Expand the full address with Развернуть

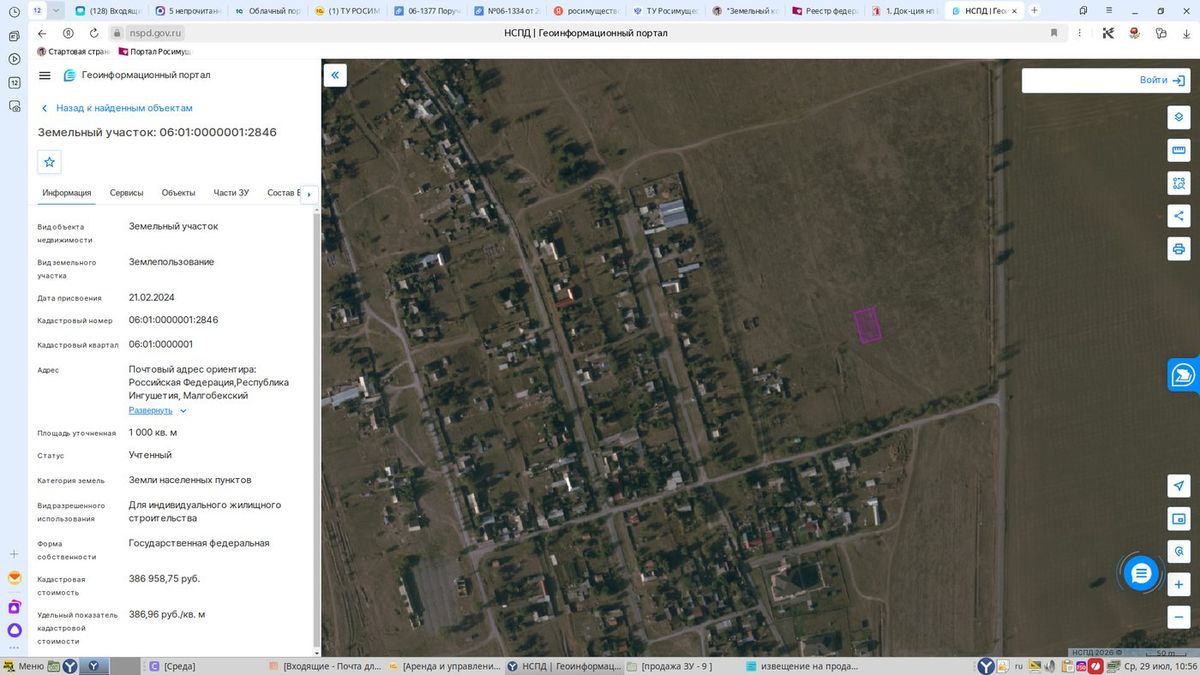pos(158,410)
